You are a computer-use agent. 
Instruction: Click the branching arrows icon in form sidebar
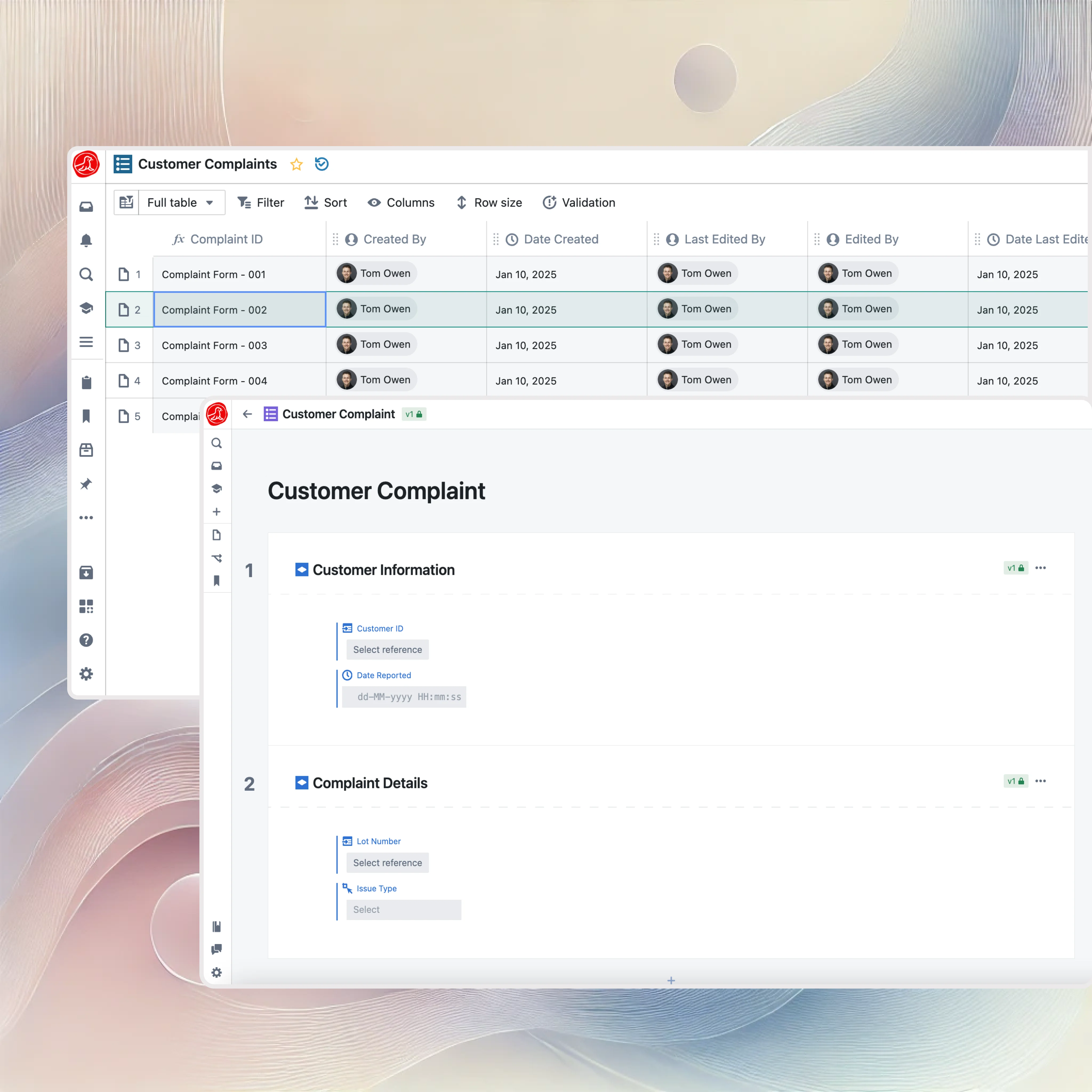216,559
